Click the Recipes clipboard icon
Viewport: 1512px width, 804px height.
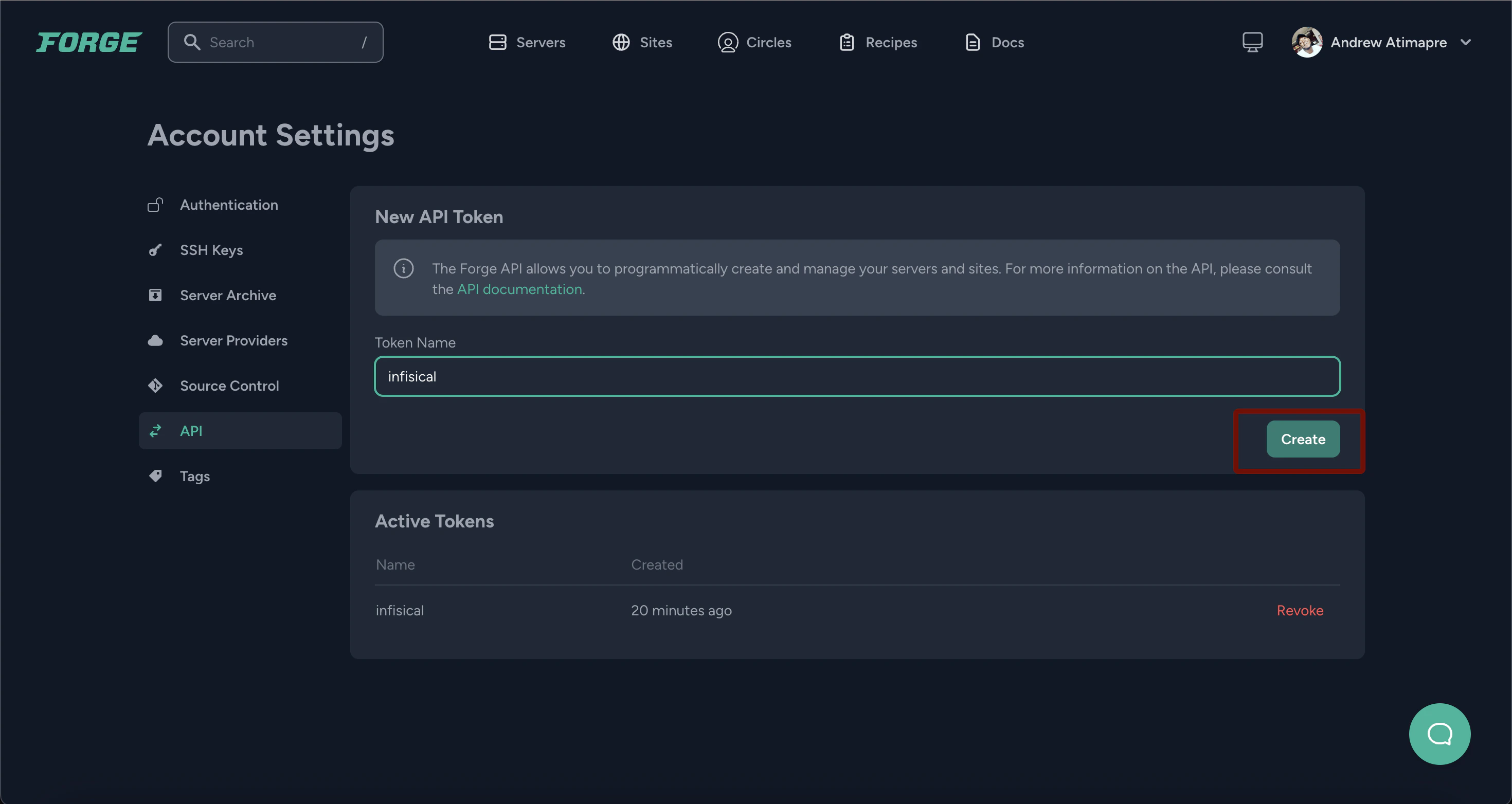pyautogui.click(x=847, y=42)
